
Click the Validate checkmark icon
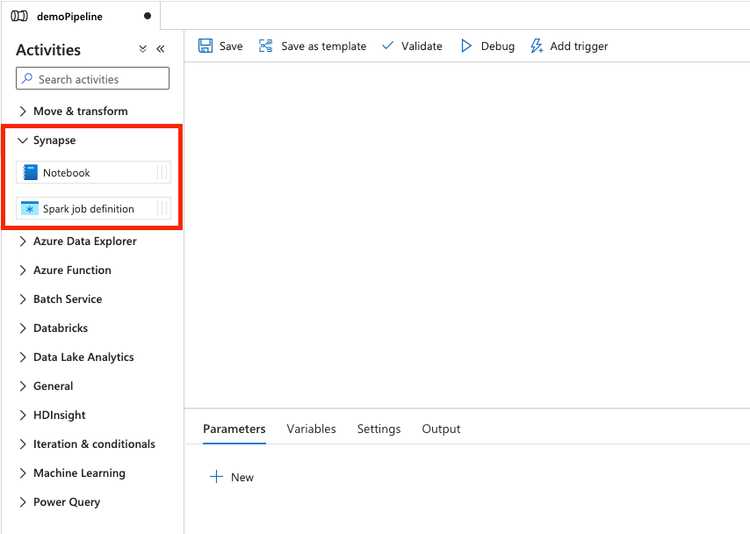388,46
